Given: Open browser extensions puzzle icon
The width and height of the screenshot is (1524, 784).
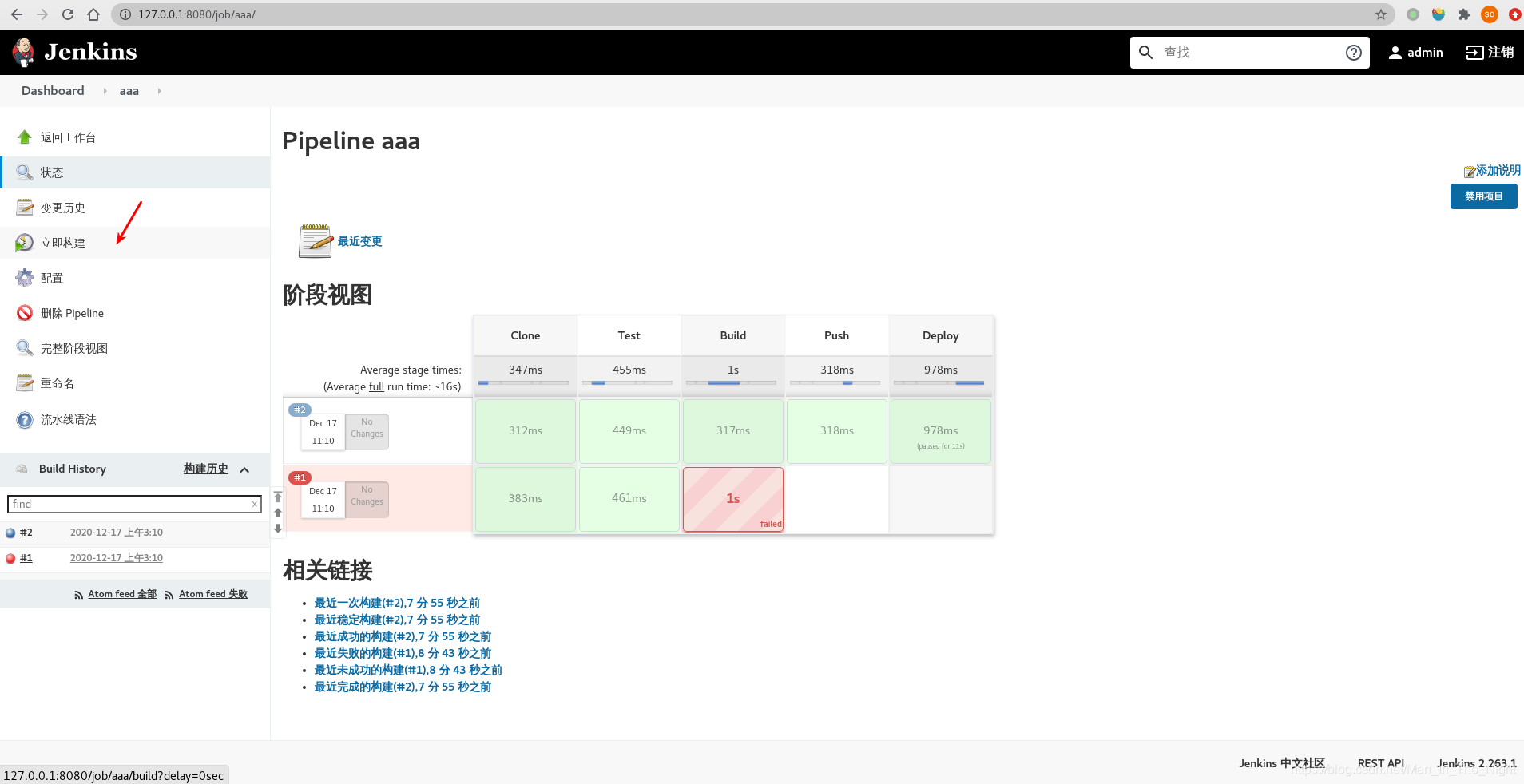Looking at the screenshot, I should [1464, 14].
